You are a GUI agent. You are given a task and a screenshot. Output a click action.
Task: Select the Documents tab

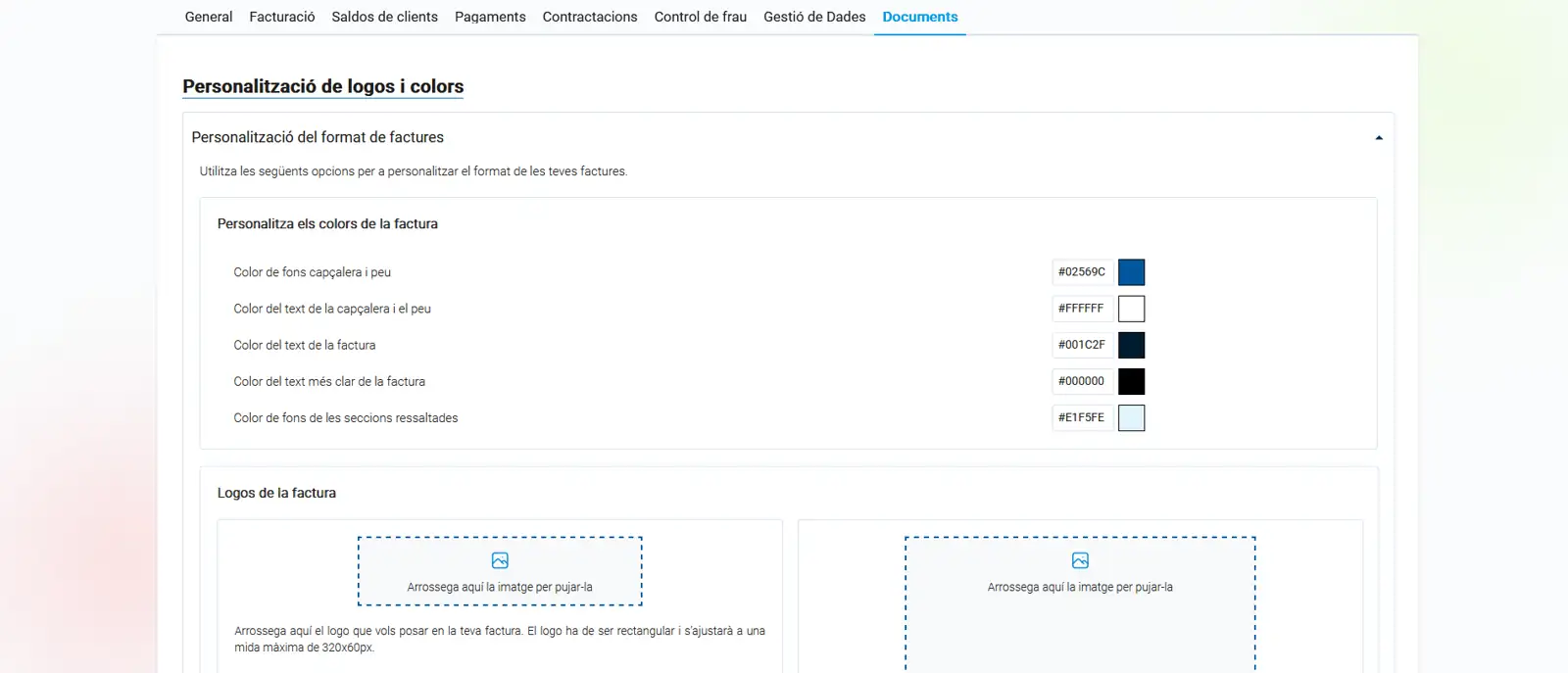coord(919,17)
